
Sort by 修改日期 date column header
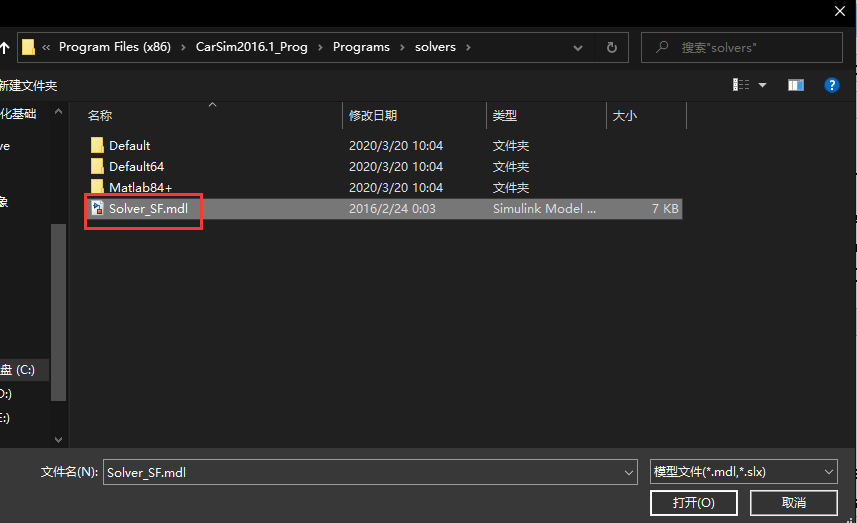click(x=373, y=115)
